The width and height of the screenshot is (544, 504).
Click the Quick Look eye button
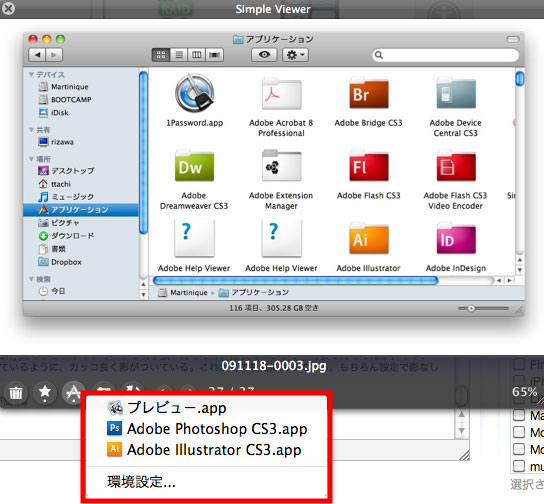tap(264, 55)
